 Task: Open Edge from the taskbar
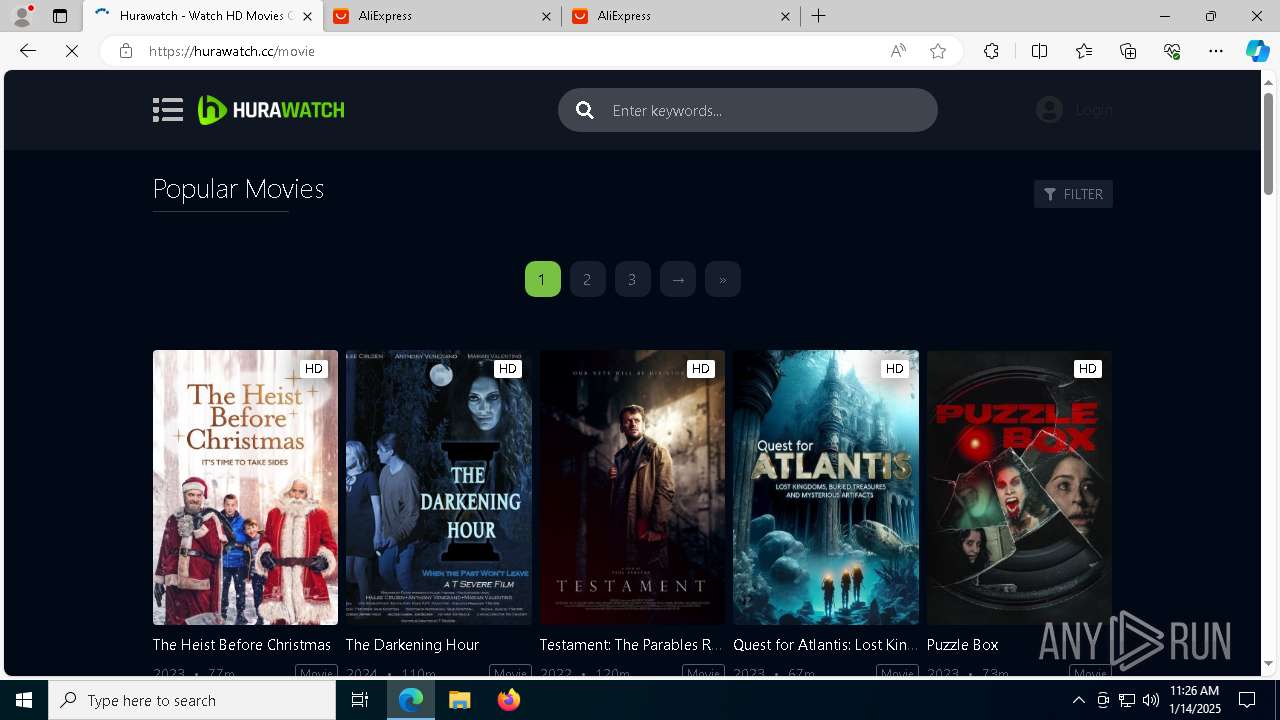pos(411,700)
